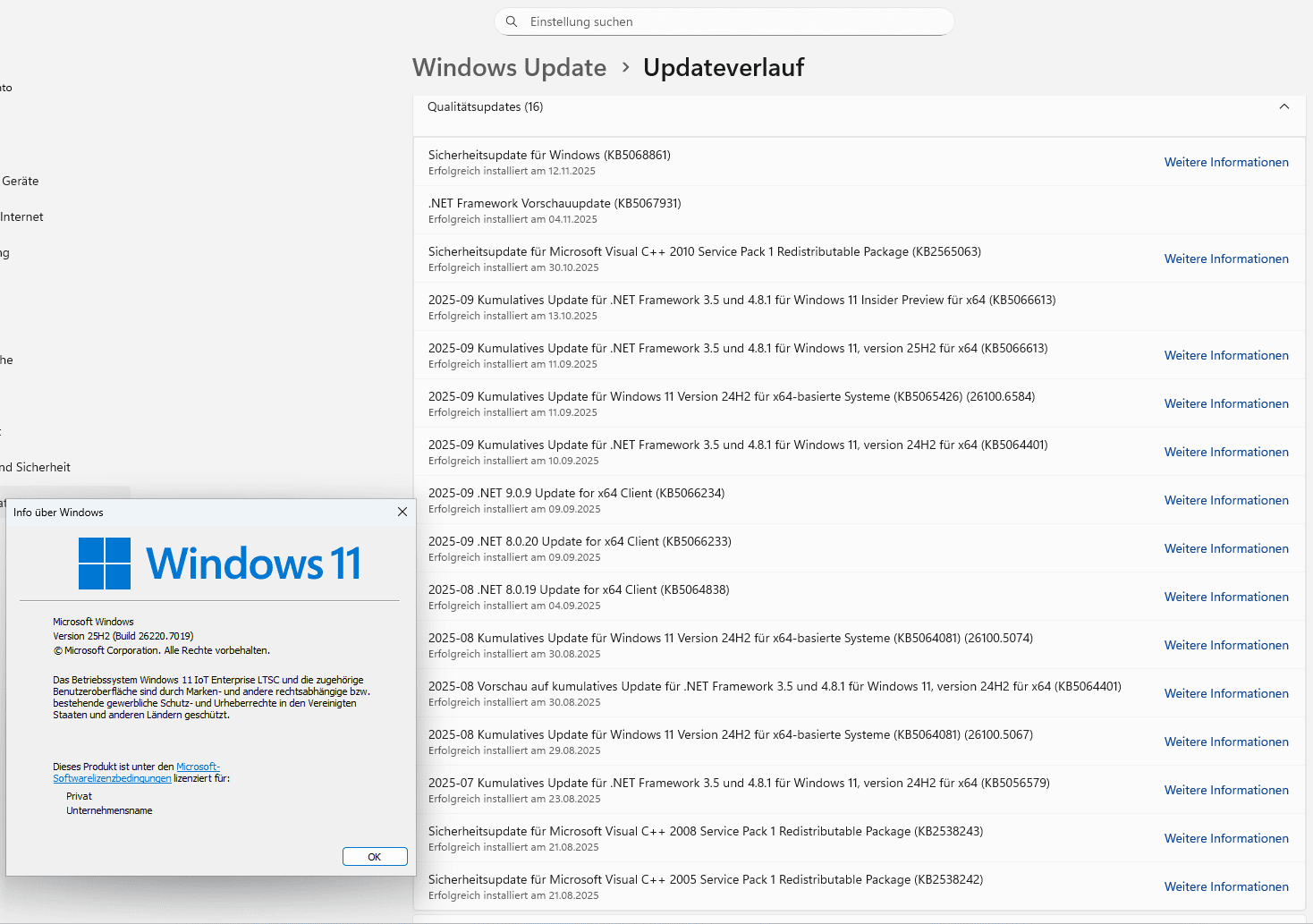Select 'Sicherheitsupdate für Windows (KB5068861)' entry
Screen dimensions: 1313x924
coord(859,162)
